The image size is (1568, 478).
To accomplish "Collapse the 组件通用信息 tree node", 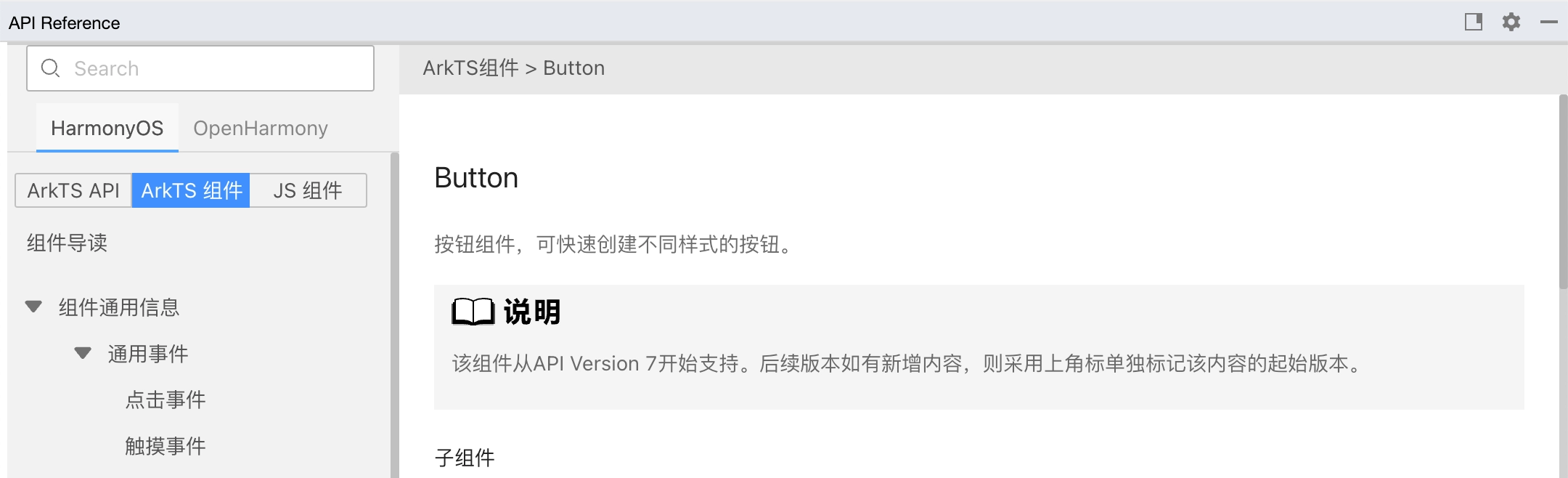I will pyautogui.click(x=33, y=307).
